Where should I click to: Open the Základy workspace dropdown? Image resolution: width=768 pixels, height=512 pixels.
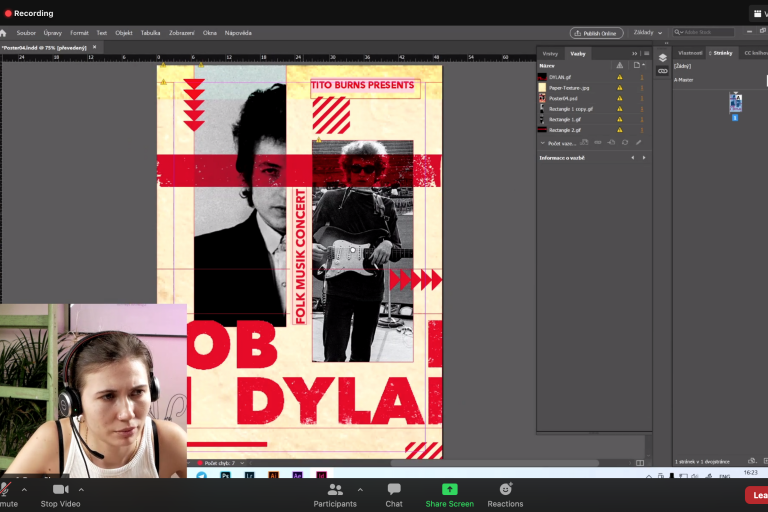(x=648, y=32)
